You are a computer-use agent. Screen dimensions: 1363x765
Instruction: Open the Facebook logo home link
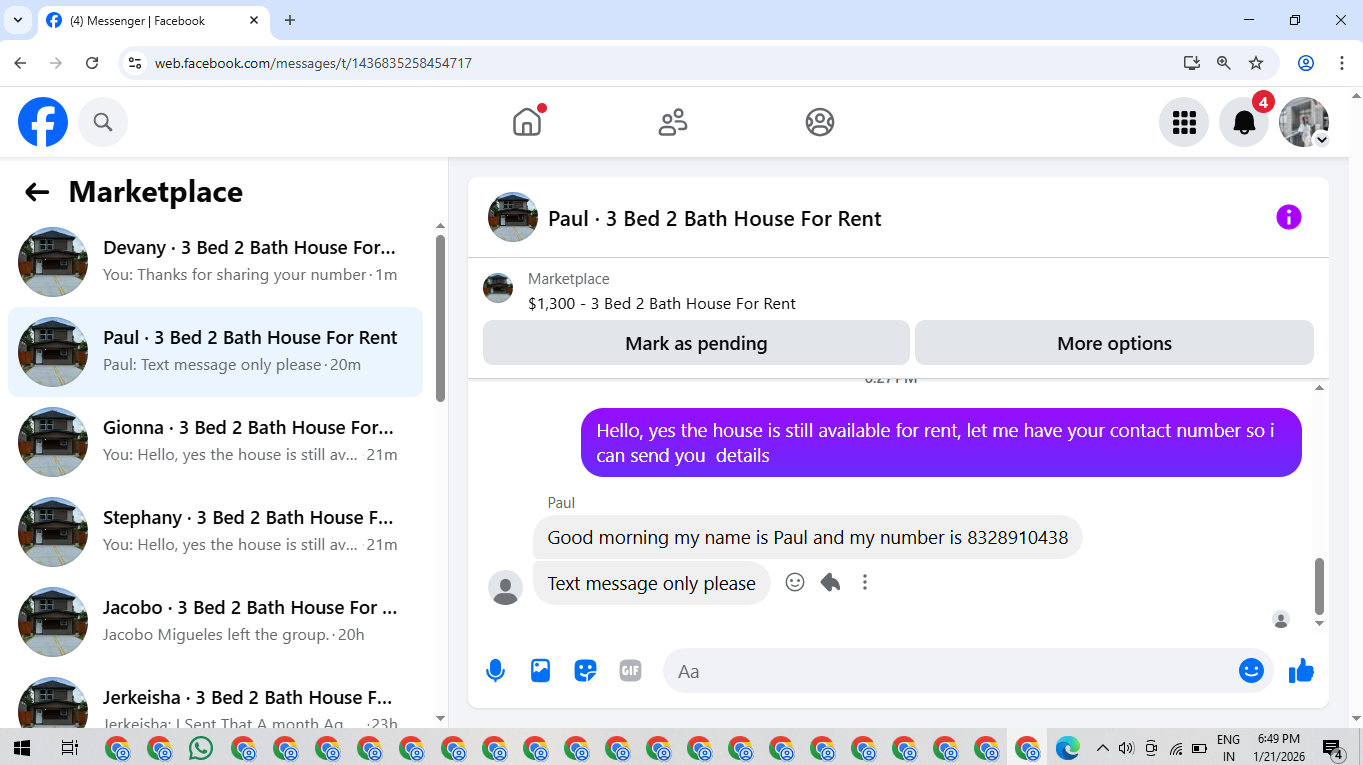(x=43, y=122)
